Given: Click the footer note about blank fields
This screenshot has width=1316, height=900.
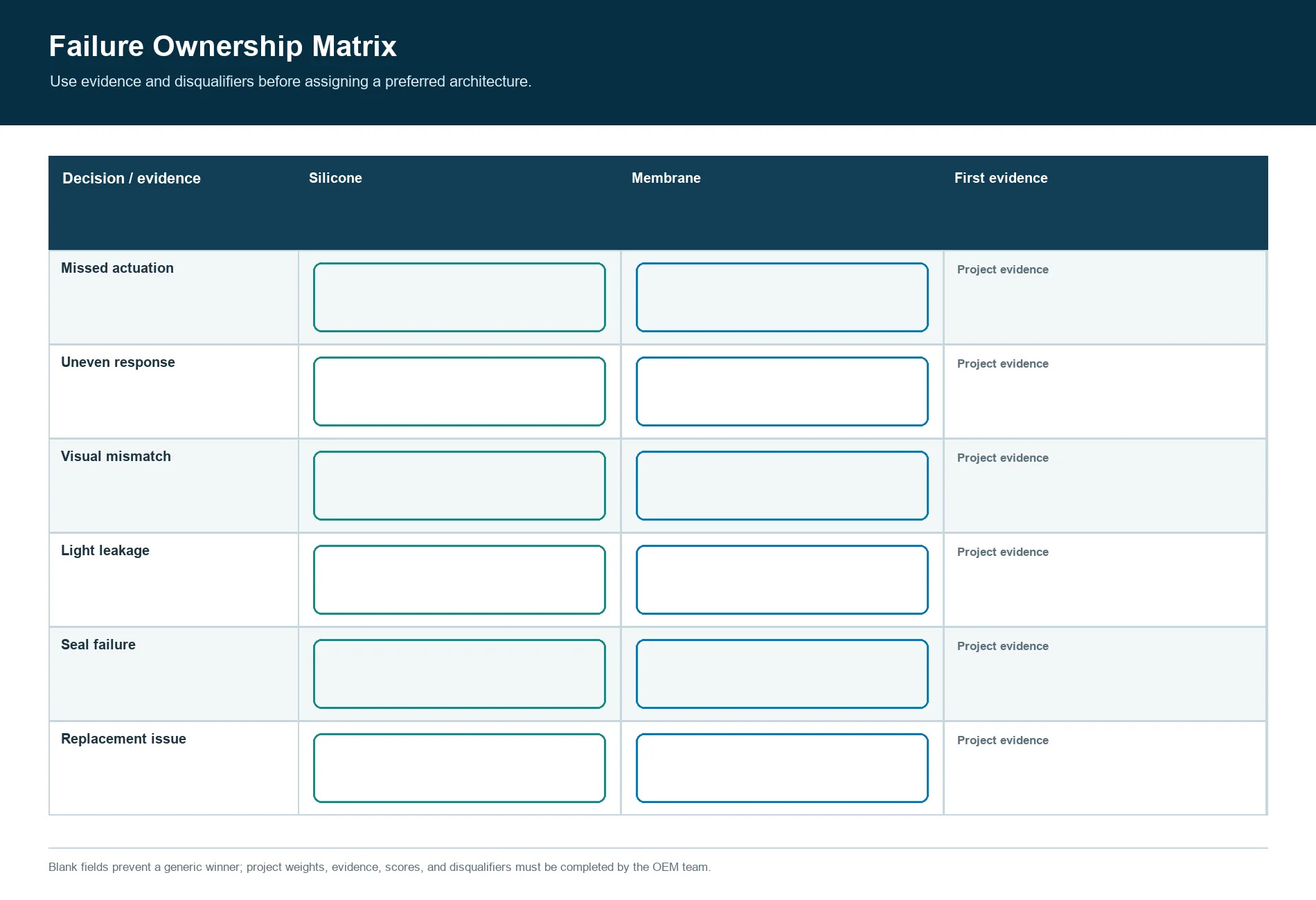Looking at the screenshot, I should [380, 867].
